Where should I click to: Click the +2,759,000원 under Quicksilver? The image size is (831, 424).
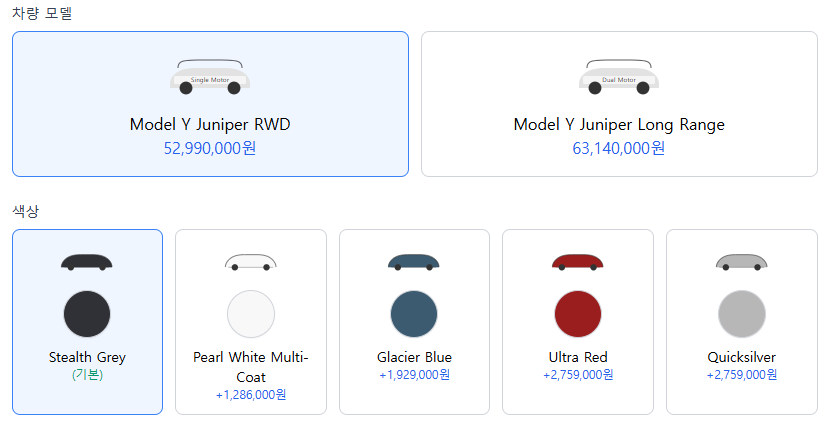tap(741, 375)
